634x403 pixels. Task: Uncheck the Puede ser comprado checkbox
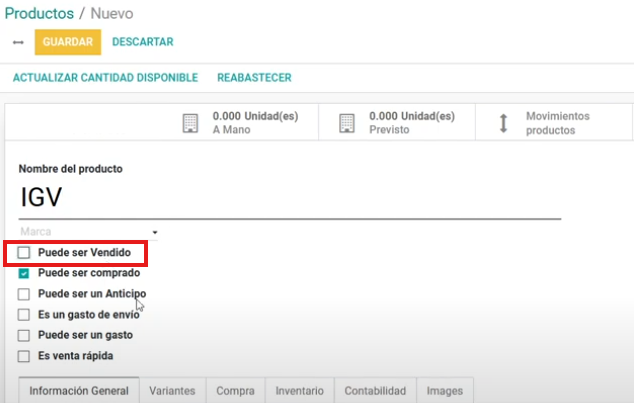click(24, 273)
